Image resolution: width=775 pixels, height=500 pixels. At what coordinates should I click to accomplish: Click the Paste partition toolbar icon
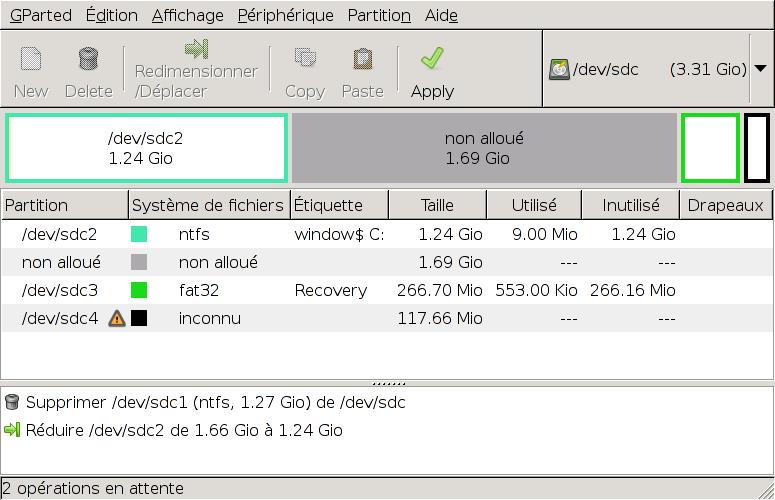[x=362, y=60]
